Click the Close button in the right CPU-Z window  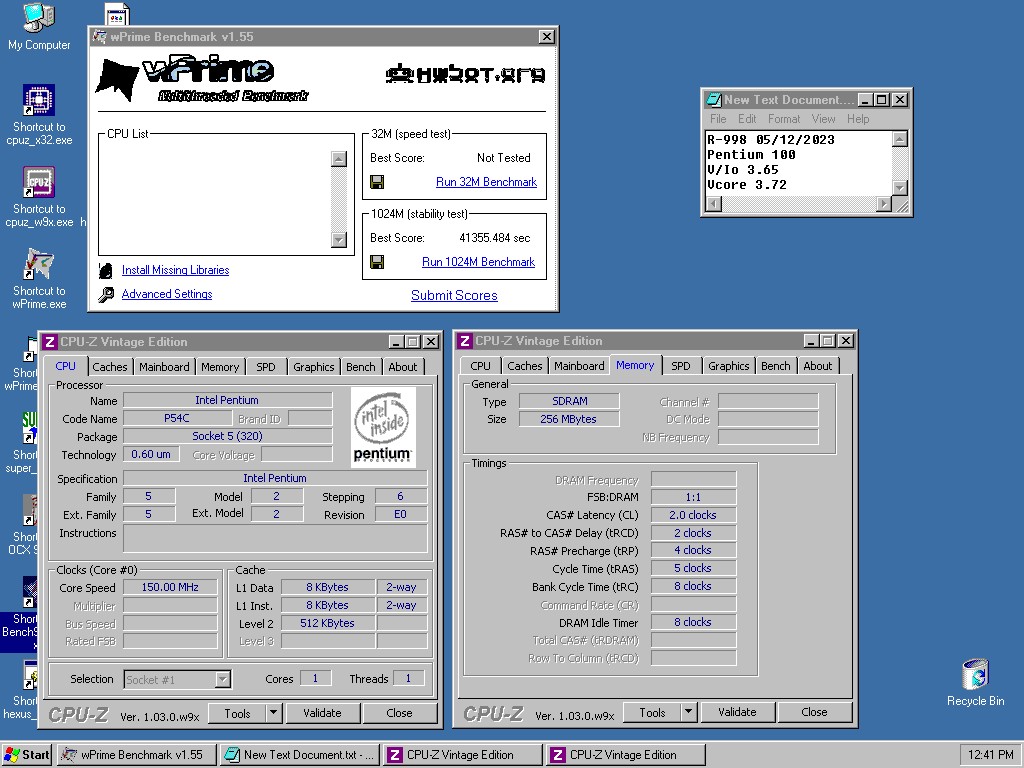click(814, 712)
